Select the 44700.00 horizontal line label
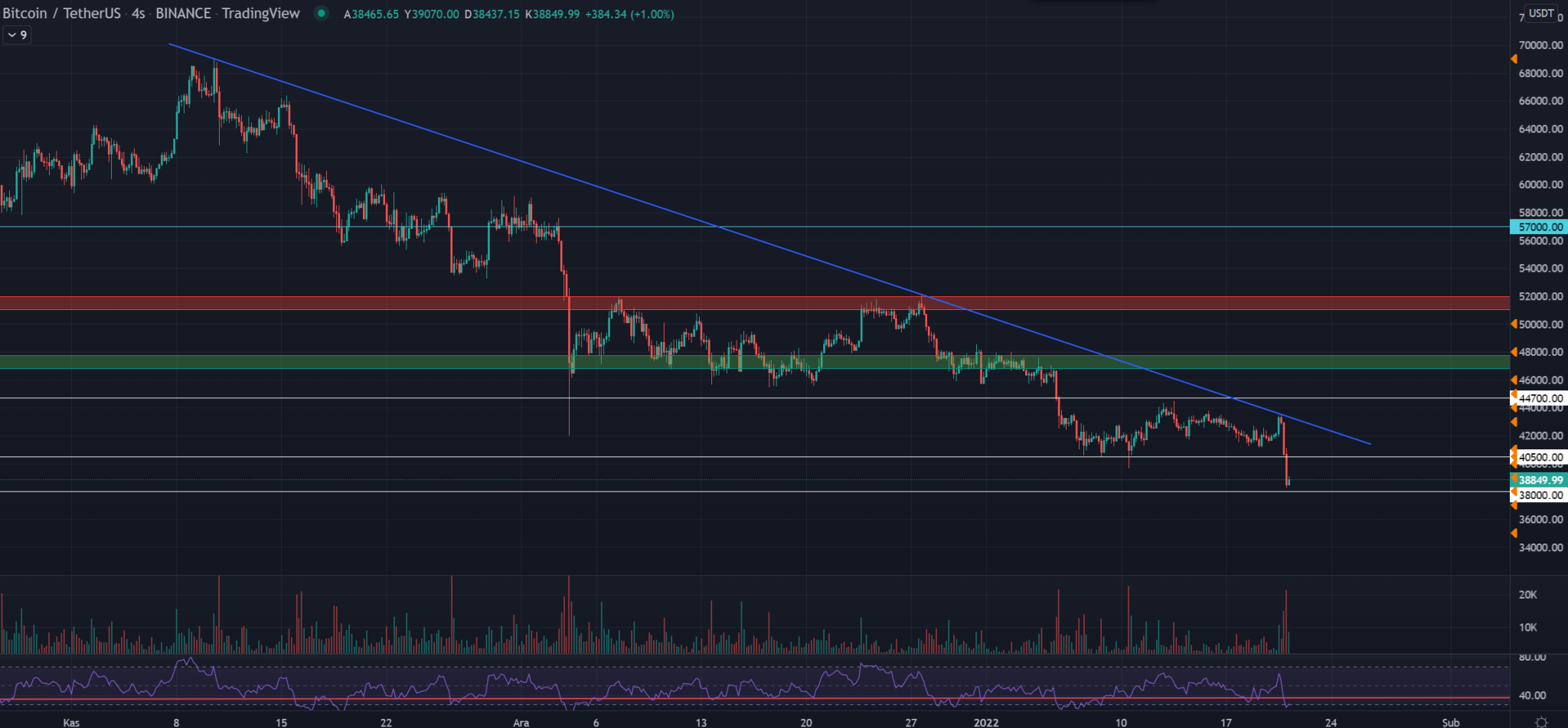This screenshot has width=1568, height=728. [1540, 398]
